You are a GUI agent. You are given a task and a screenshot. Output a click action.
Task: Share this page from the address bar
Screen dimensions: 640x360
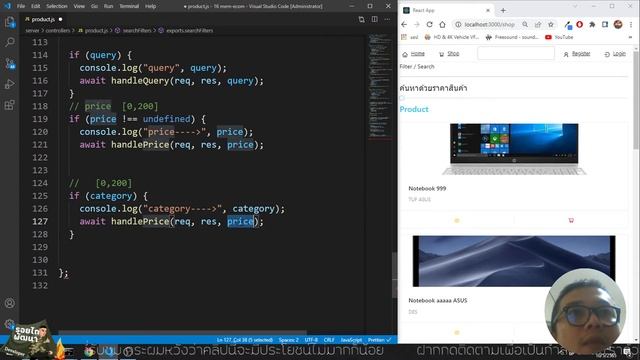(538, 24)
